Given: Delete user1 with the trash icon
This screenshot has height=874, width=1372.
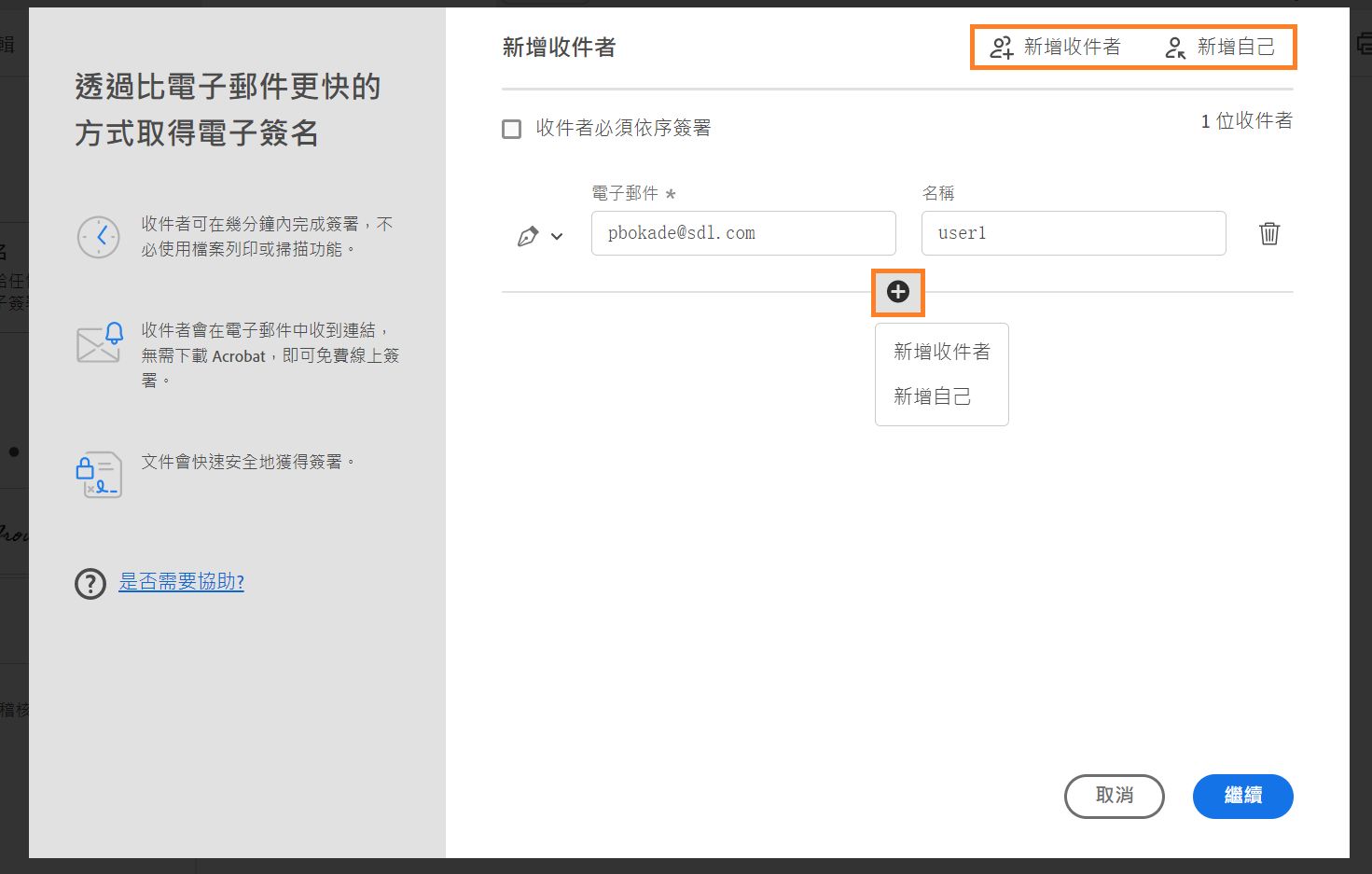Looking at the screenshot, I should (1268, 233).
